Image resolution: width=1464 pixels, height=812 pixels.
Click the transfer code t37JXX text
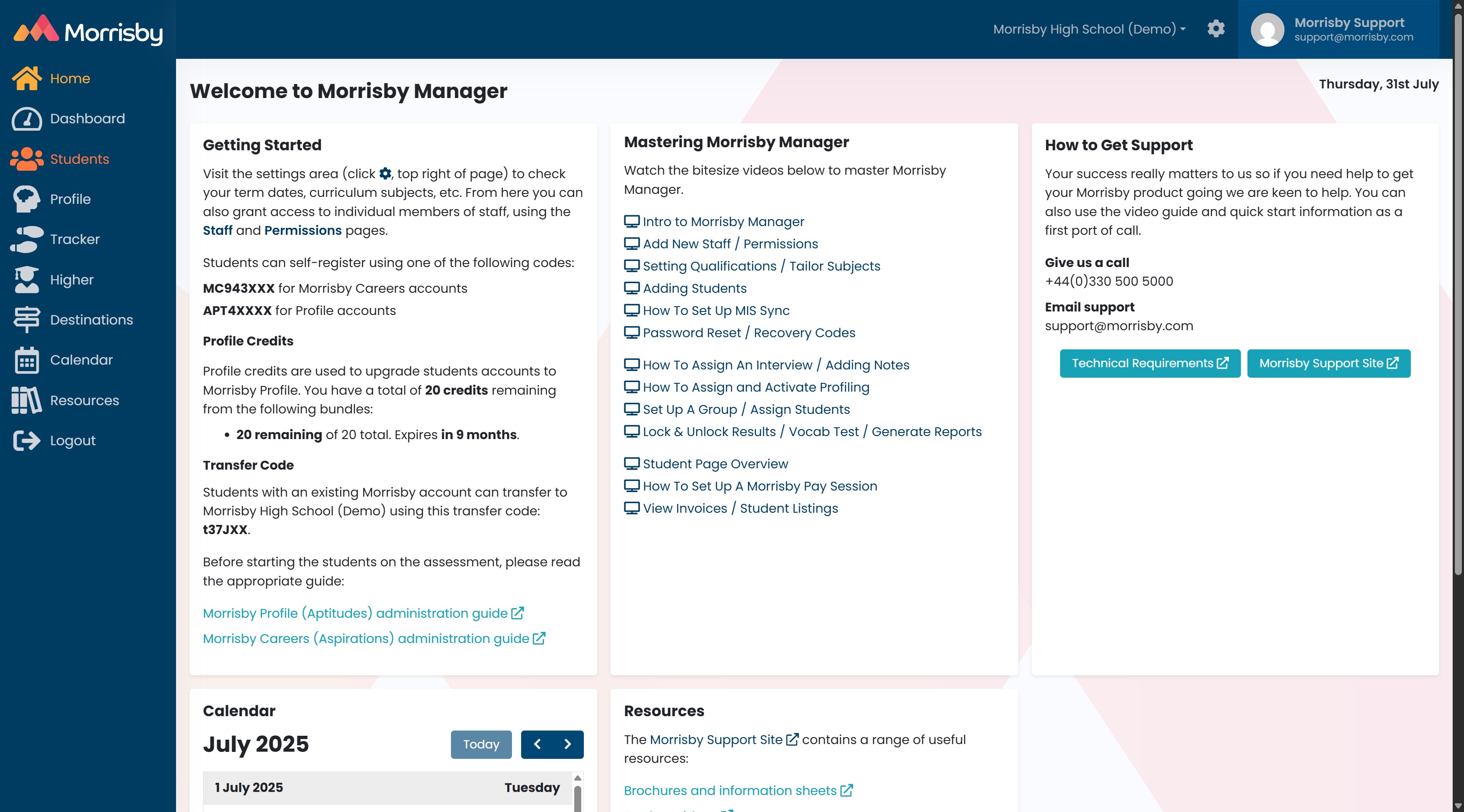click(x=225, y=530)
